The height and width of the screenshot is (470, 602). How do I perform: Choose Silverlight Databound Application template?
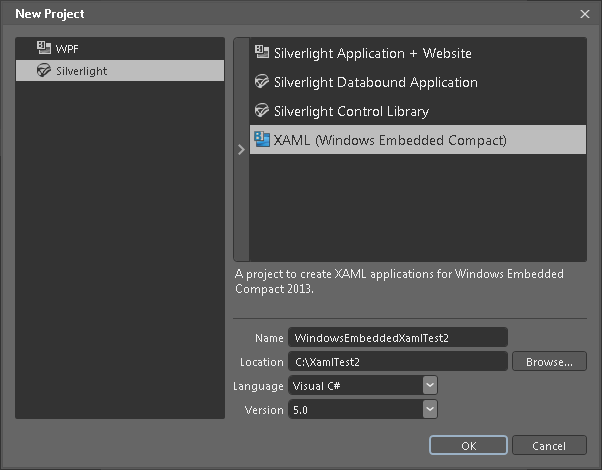(x=418, y=82)
